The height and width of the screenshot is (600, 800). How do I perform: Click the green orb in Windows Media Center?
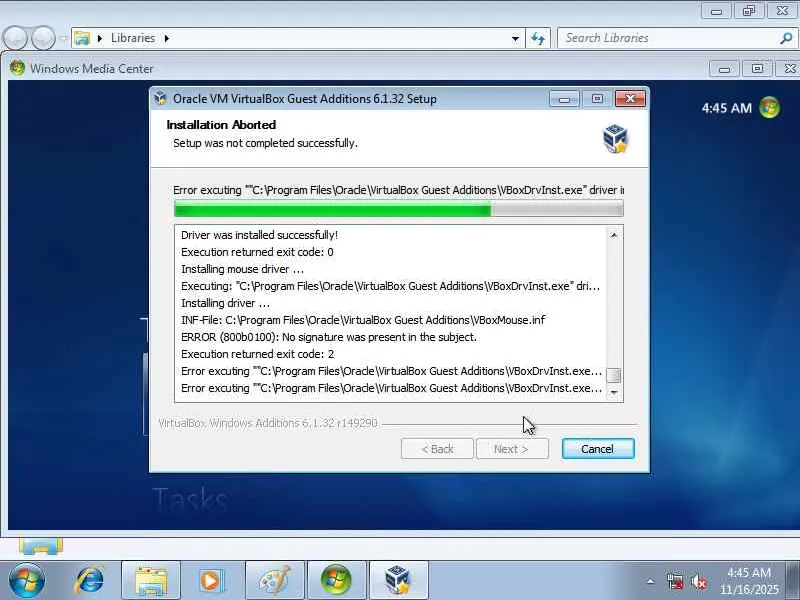click(x=769, y=108)
